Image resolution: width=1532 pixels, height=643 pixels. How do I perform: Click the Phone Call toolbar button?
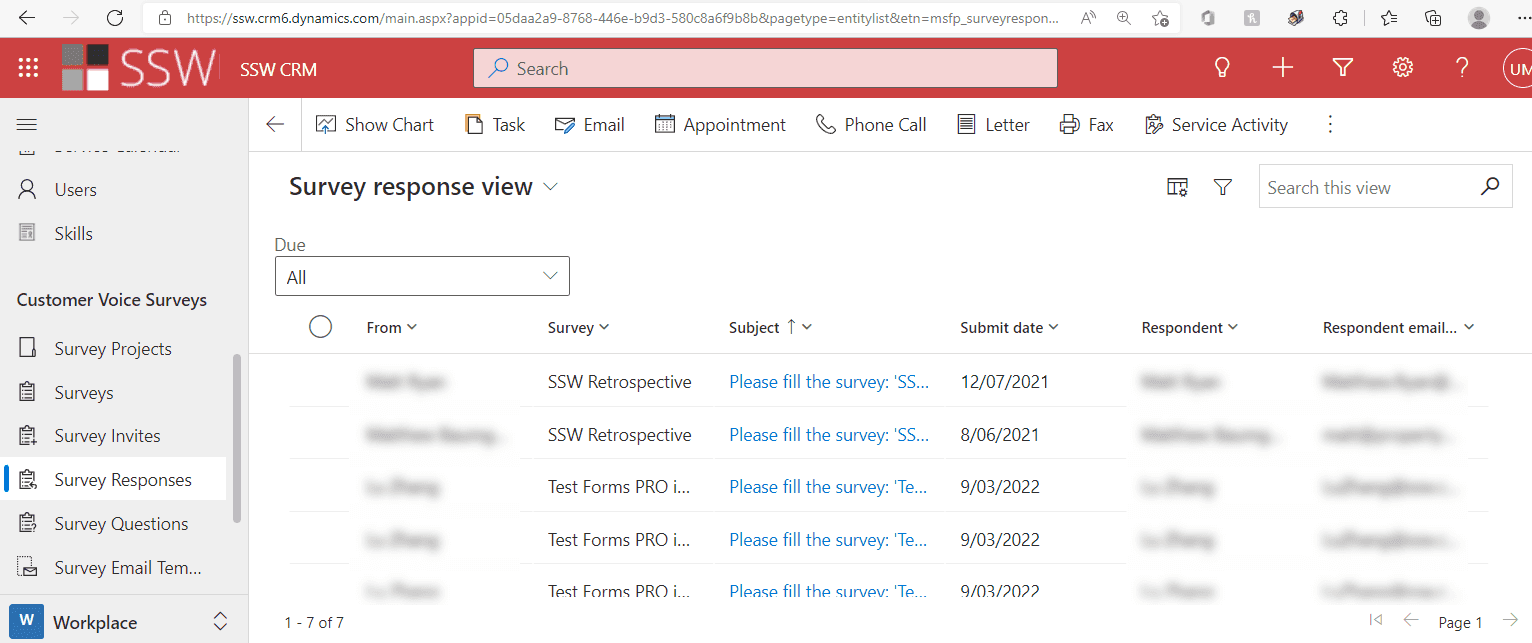pyautogui.click(x=871, y=125)
